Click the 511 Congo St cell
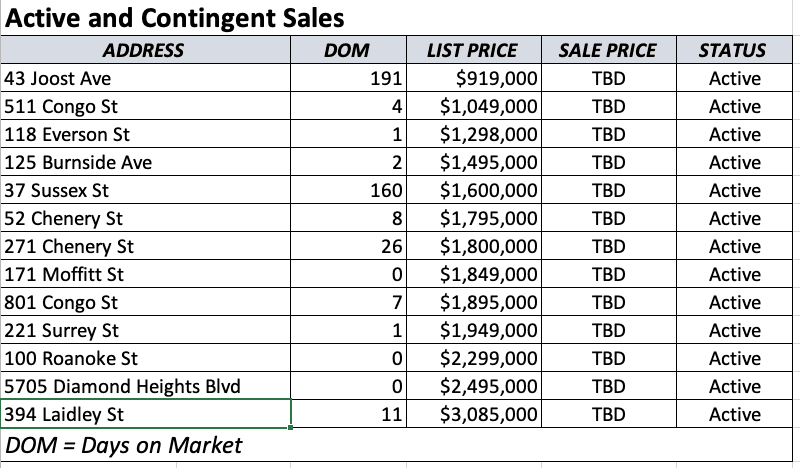The width and height of the screenshot is (800, 468). [146, 106]
